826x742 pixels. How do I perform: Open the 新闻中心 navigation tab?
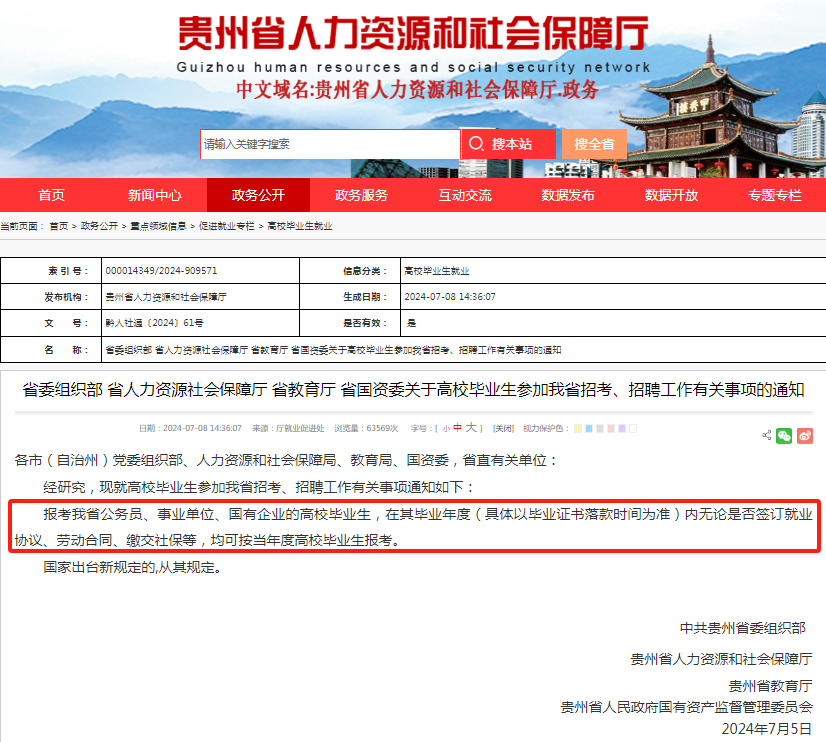tap(154, 195)
